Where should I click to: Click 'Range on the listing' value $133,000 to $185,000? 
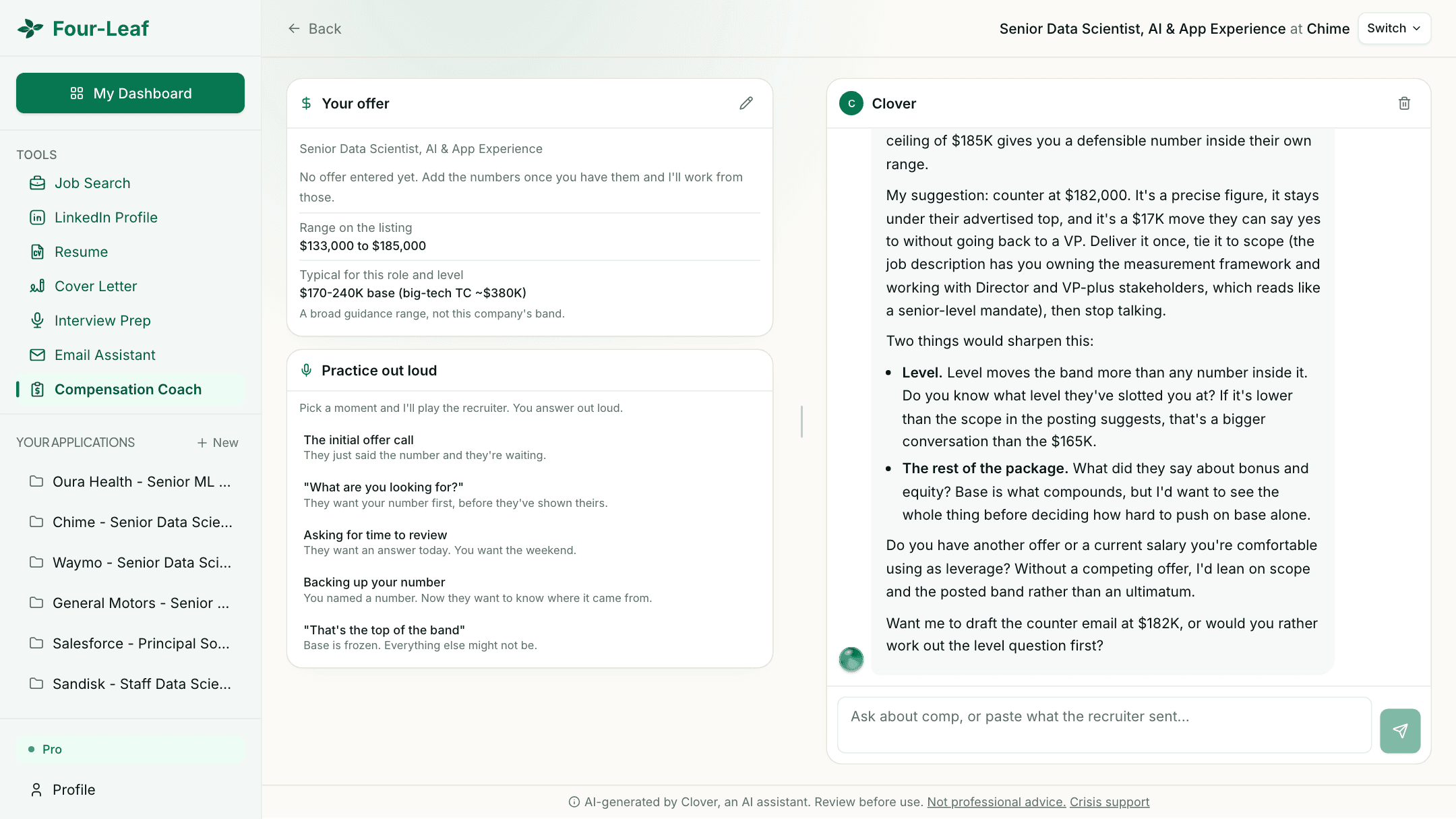pyautogui.click(x=363, y=246)
